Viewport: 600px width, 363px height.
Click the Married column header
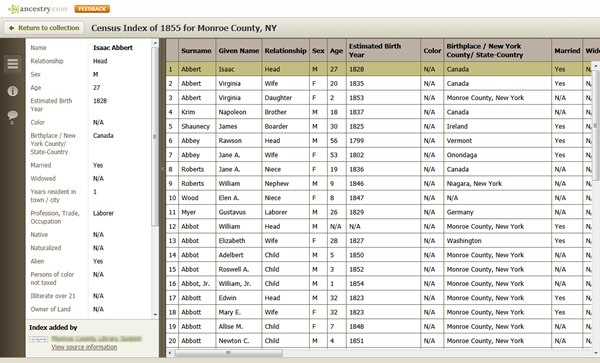567,50
